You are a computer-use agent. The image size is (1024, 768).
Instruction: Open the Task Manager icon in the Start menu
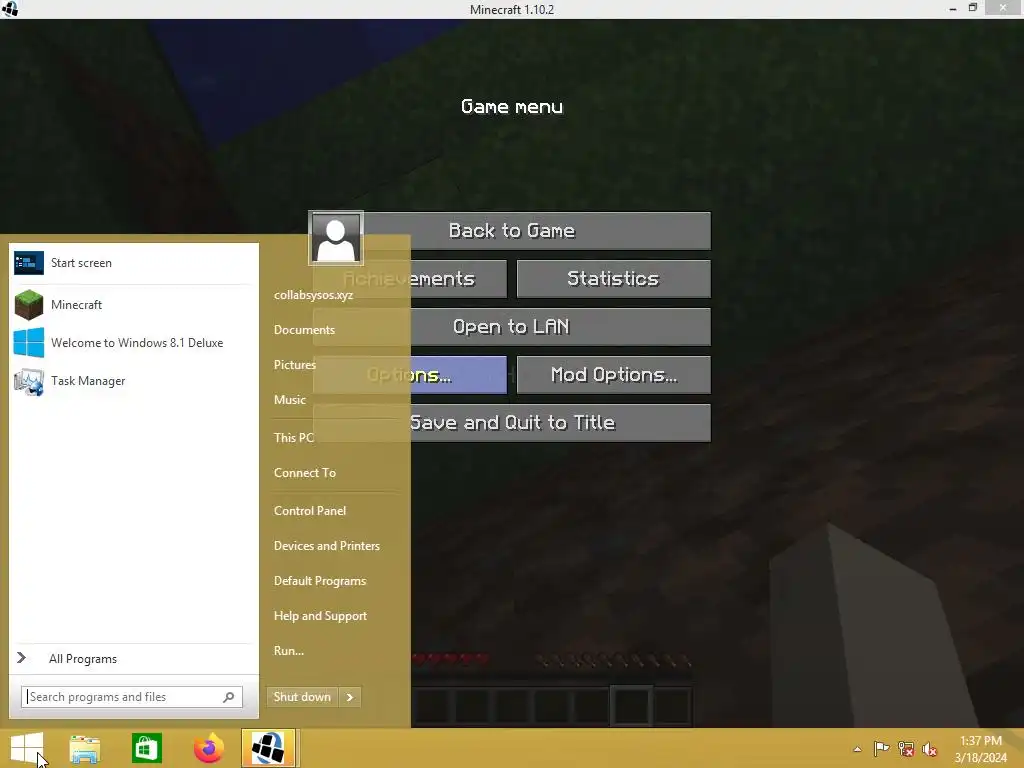coord(29,381)
